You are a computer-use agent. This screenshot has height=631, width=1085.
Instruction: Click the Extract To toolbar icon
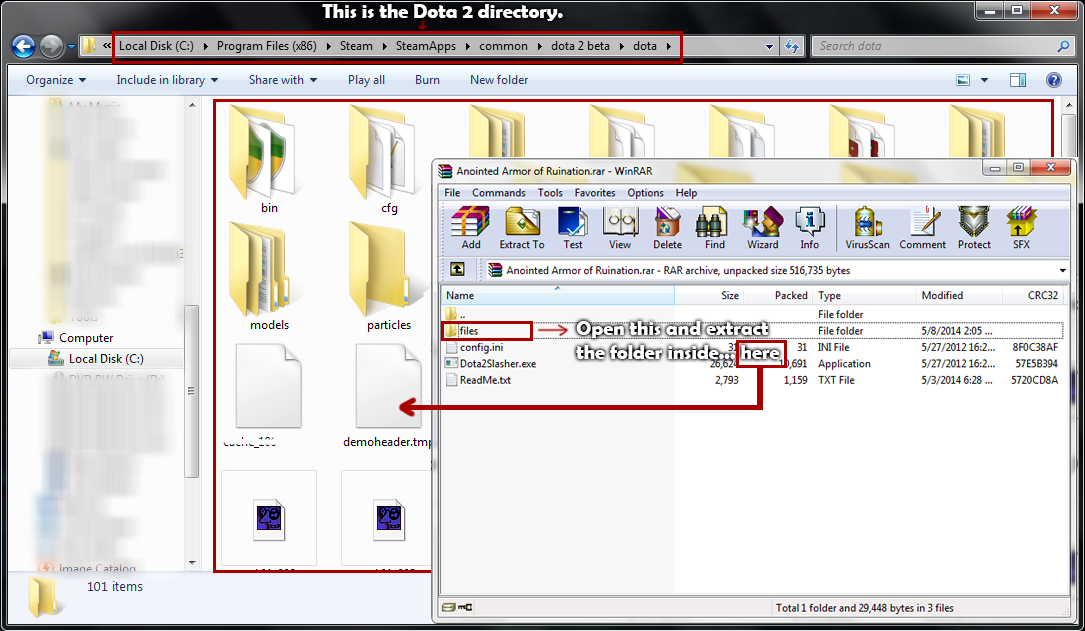(x=522, y=228)
